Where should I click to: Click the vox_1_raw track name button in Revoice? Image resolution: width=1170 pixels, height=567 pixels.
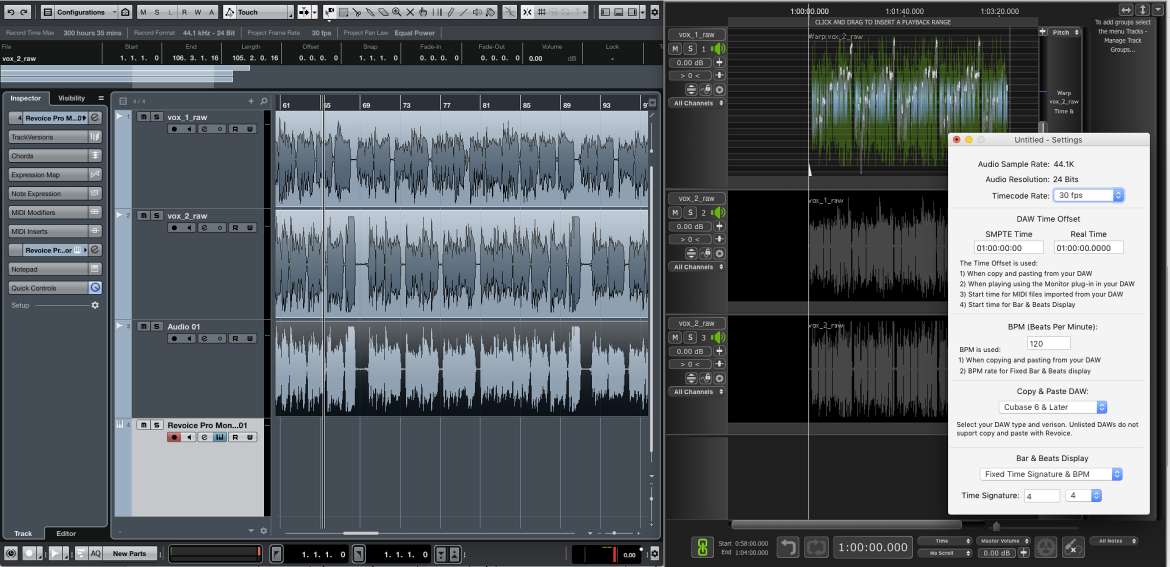pos(696,34)
